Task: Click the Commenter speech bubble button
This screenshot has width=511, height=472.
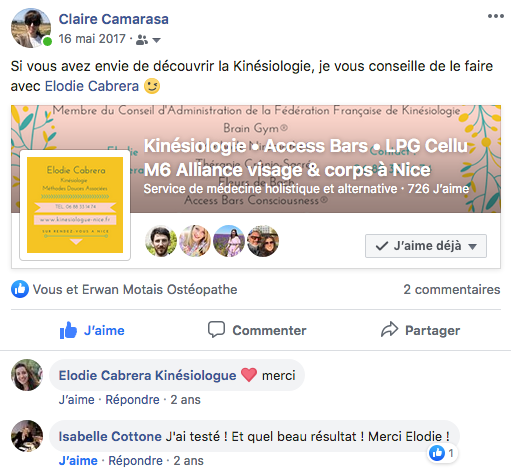Action: (x=257, y=330)
